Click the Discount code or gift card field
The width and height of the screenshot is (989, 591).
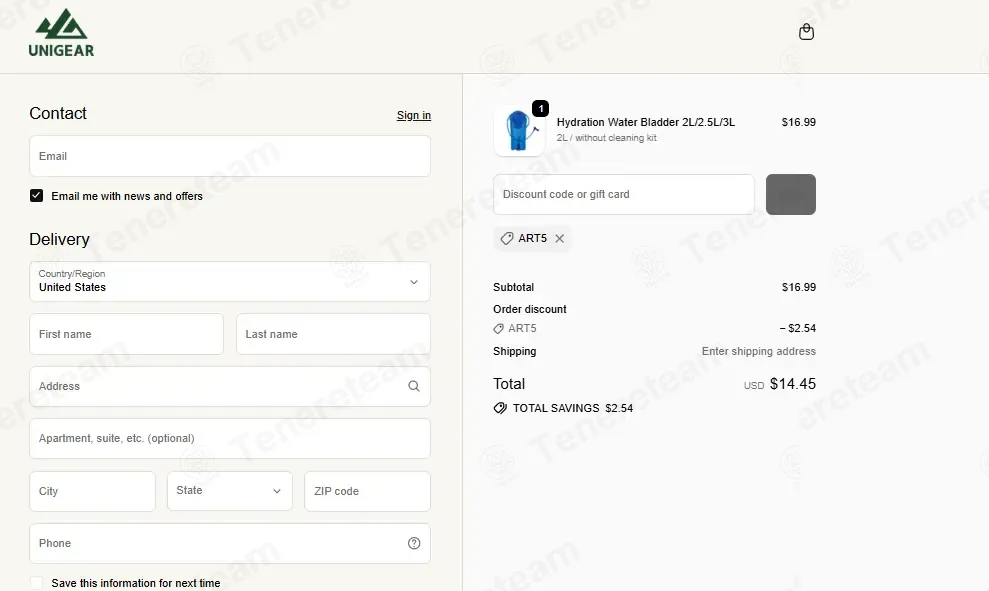[x=624, y=194]
